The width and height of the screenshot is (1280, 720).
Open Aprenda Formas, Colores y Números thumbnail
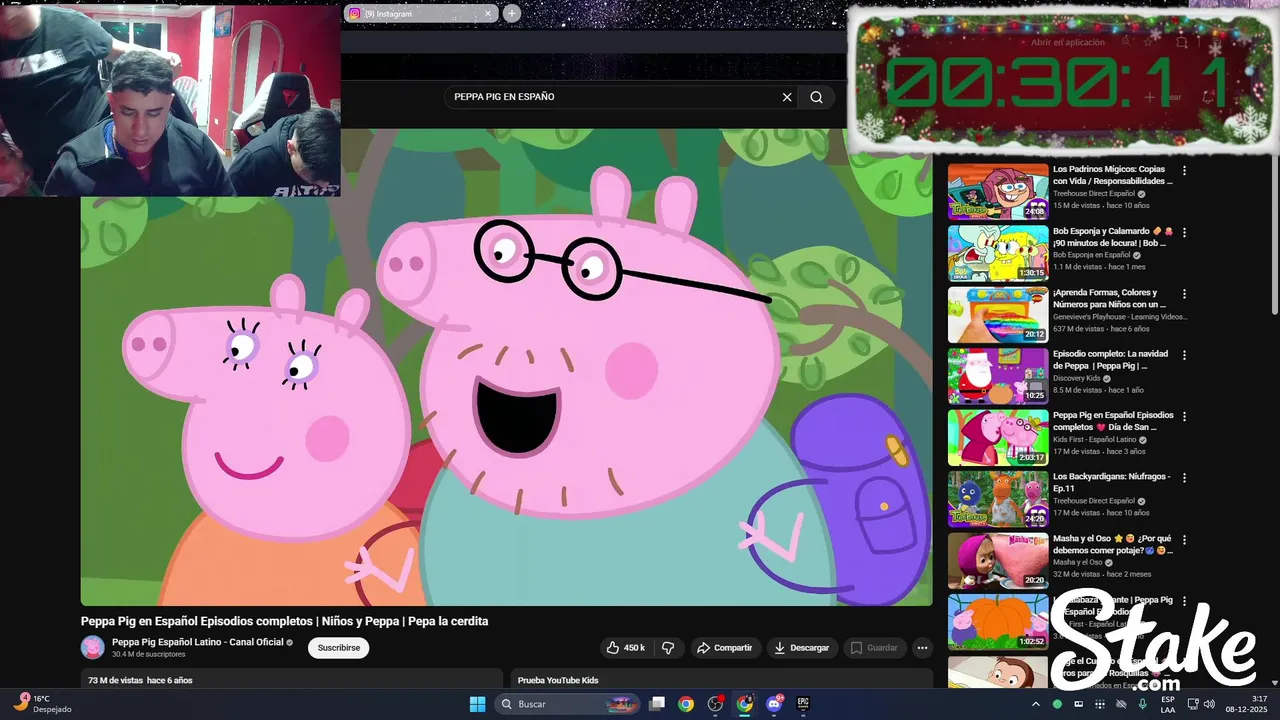(998, 315)
